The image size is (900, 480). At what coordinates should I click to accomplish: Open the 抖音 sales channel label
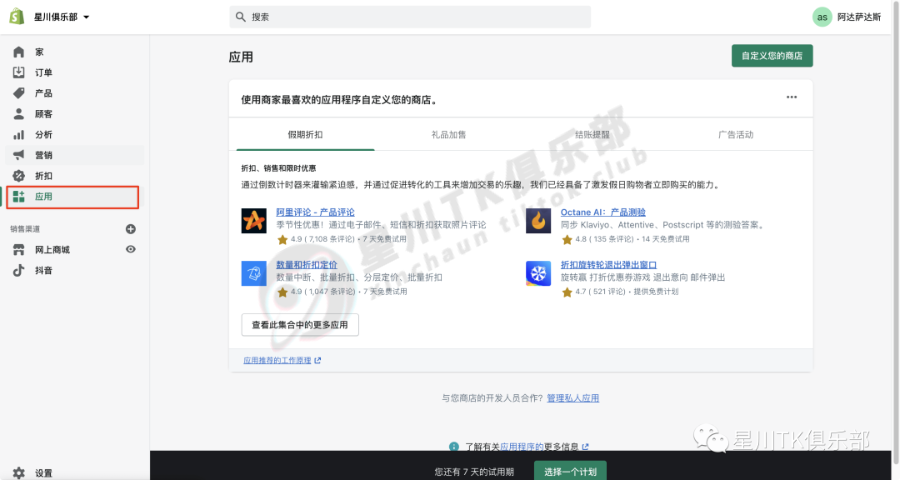[x=44, y=270]
